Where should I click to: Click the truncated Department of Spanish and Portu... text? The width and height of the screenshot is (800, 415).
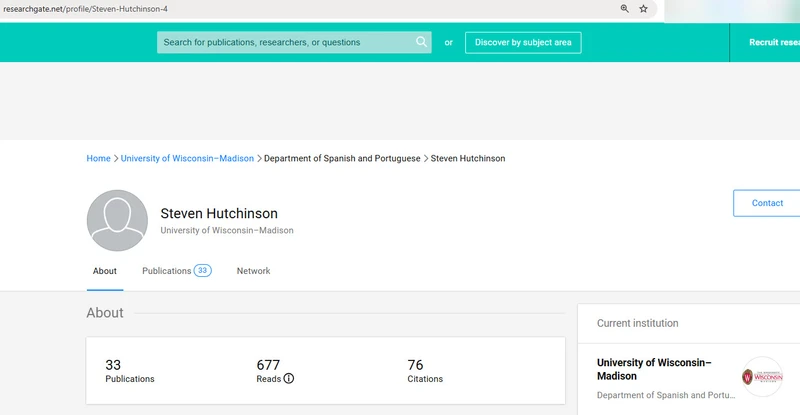coord(666,395)
